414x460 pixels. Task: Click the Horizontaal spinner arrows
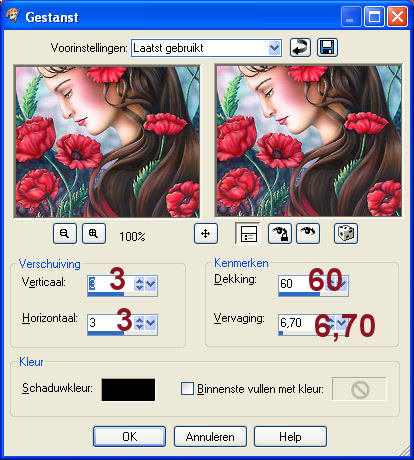[139, 323]
